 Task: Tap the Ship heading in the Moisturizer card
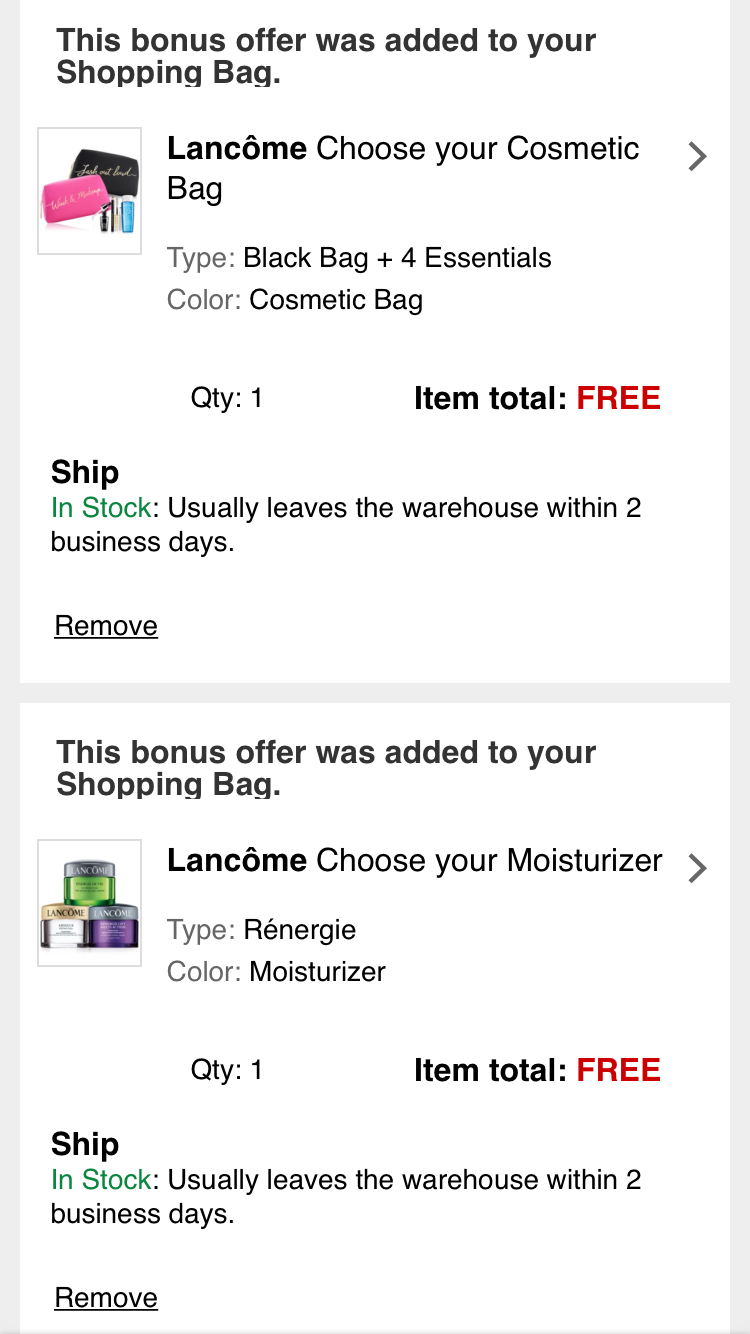pyautogui.click(x=85, y=1145)
